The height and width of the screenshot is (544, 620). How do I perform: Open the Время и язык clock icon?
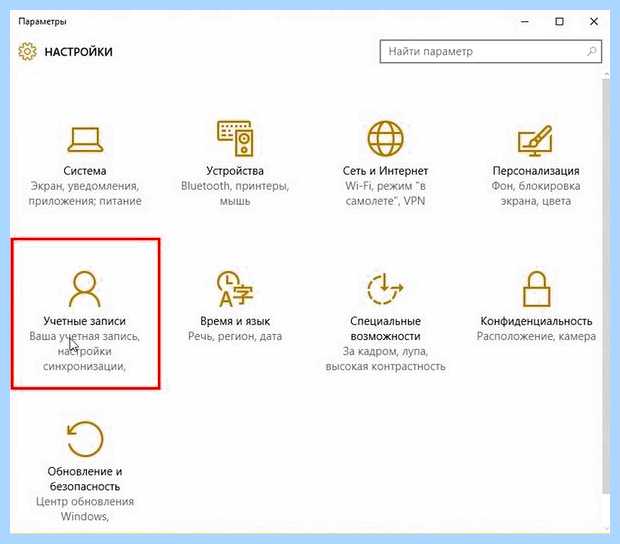pos(235,289)
